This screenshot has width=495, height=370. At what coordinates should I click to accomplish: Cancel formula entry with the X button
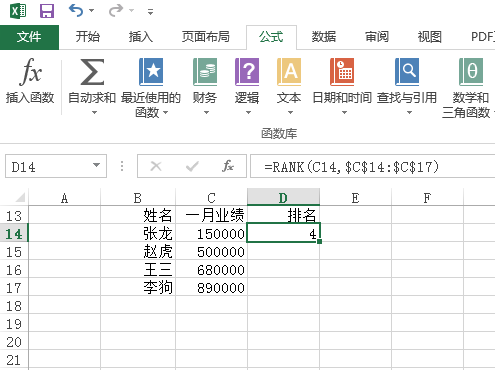156,166
